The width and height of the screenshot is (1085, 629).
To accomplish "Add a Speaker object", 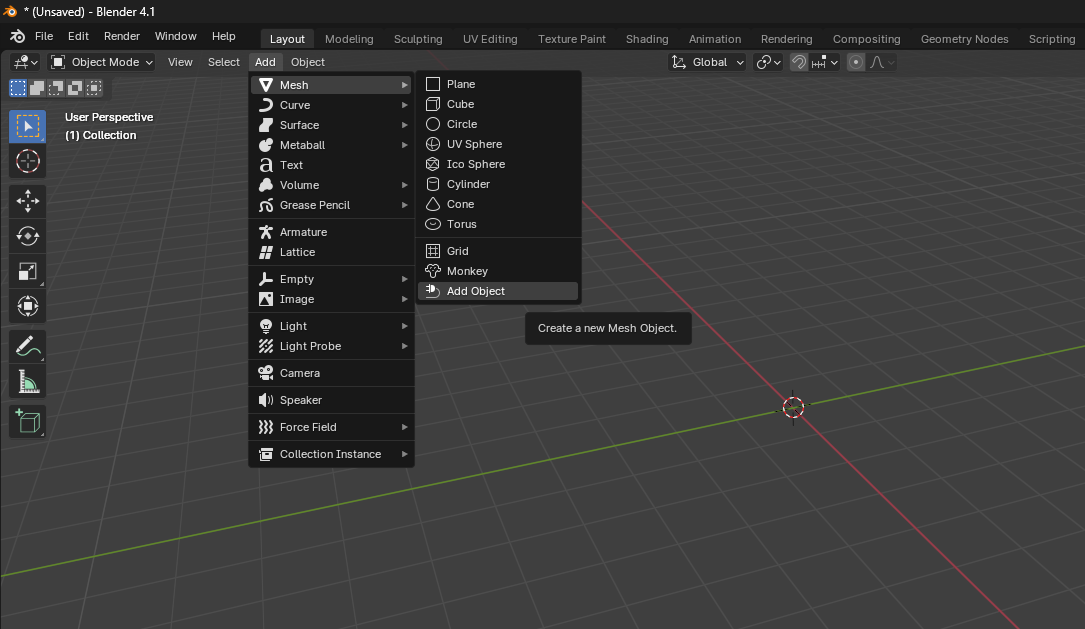I will coord(331,400).
